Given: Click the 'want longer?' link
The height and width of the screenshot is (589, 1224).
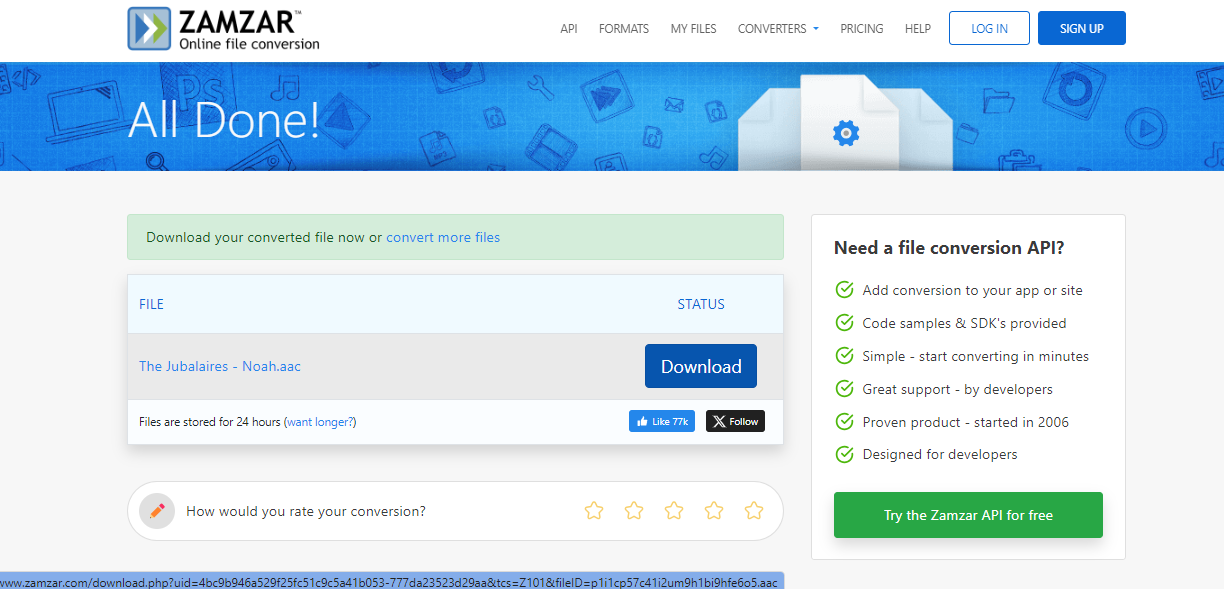Looking at the screenshot, I should (x=320, y=422).
